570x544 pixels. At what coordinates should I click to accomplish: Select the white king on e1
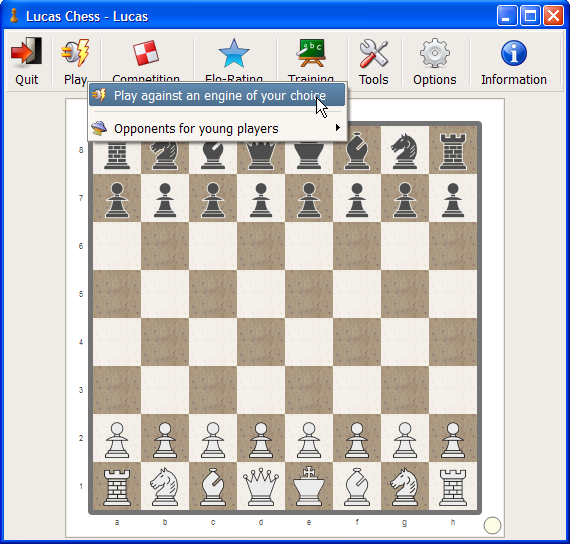[x=309, y=486]
